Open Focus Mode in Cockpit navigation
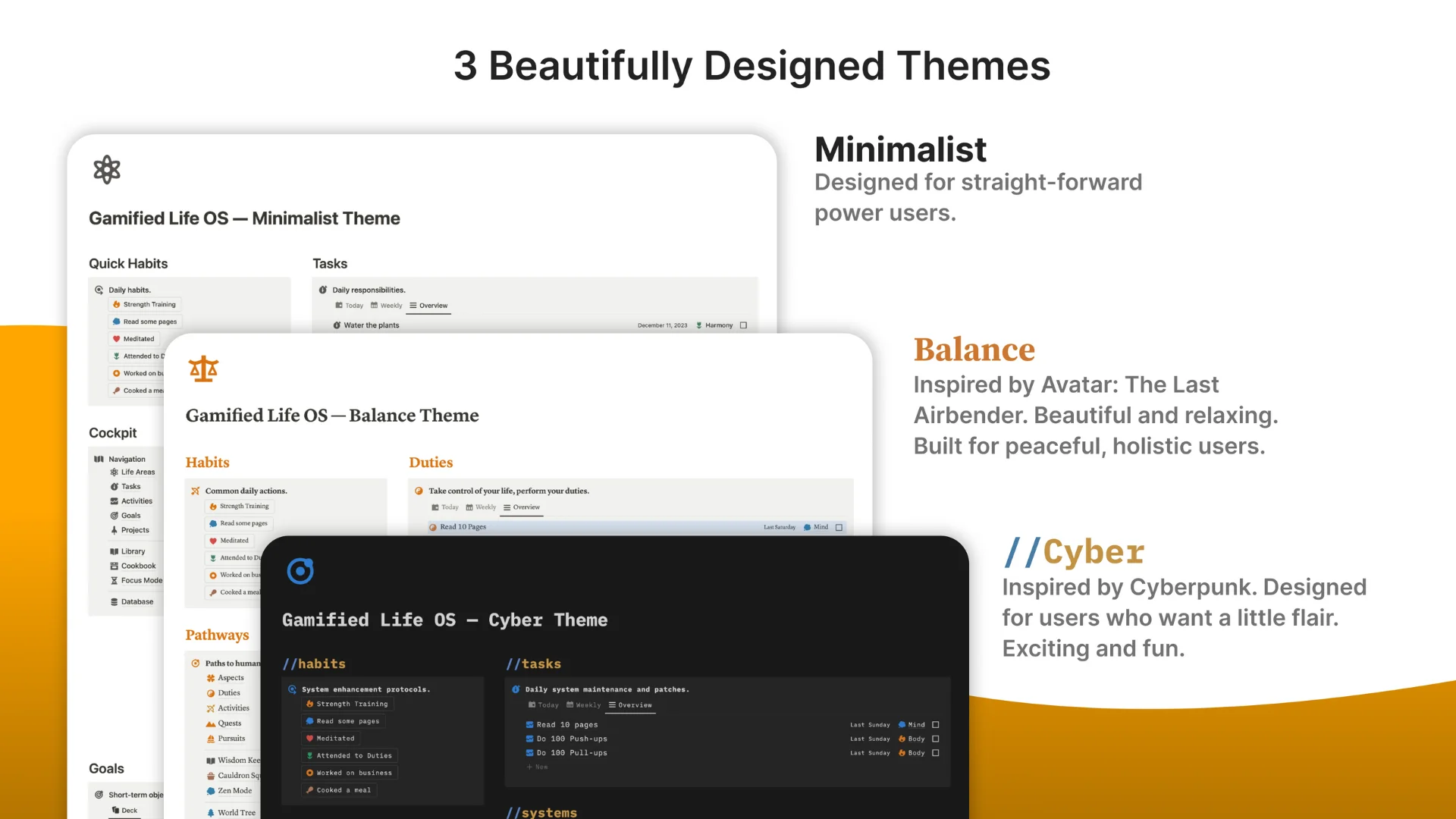This screenshot has width=1456, height=819. [x=141, y=580]
